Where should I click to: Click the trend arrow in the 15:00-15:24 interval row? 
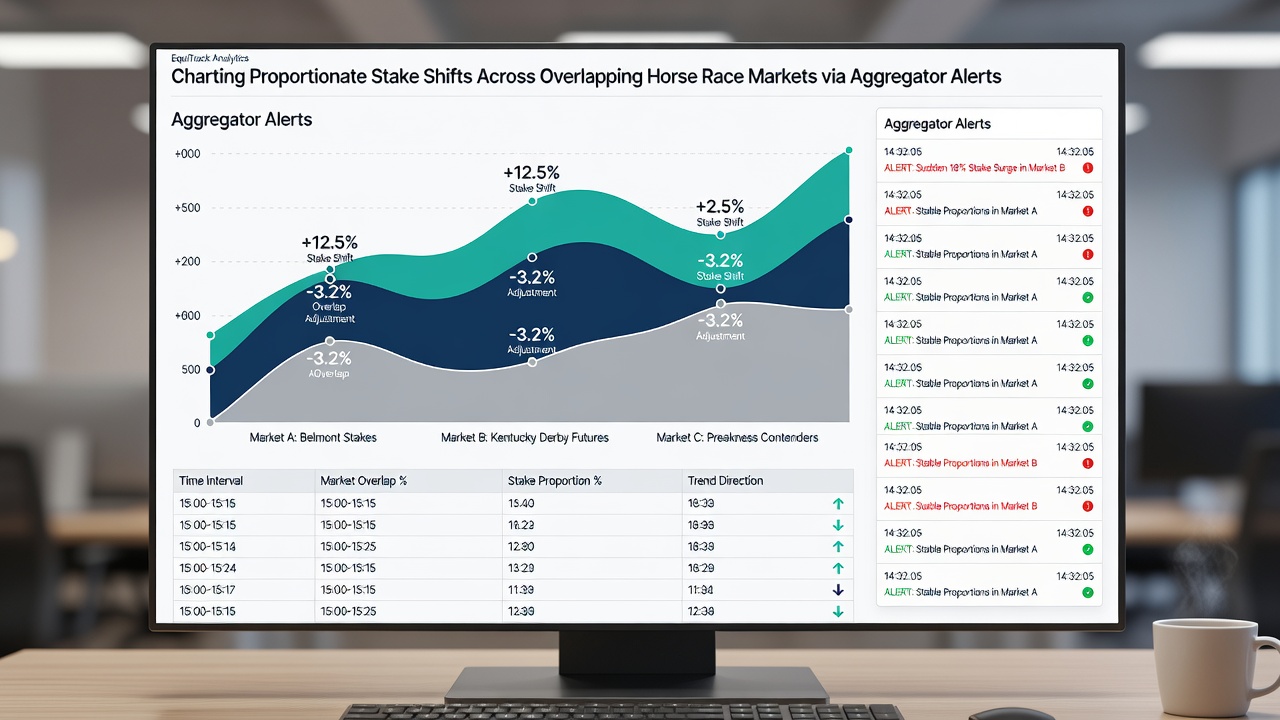[838, 568]
